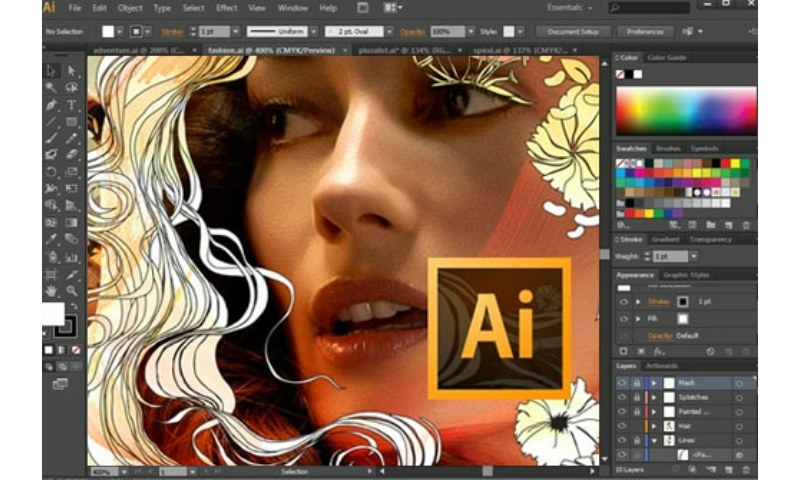Select the Blob Brush tool

pyautogui.click(x=52, y=154)
